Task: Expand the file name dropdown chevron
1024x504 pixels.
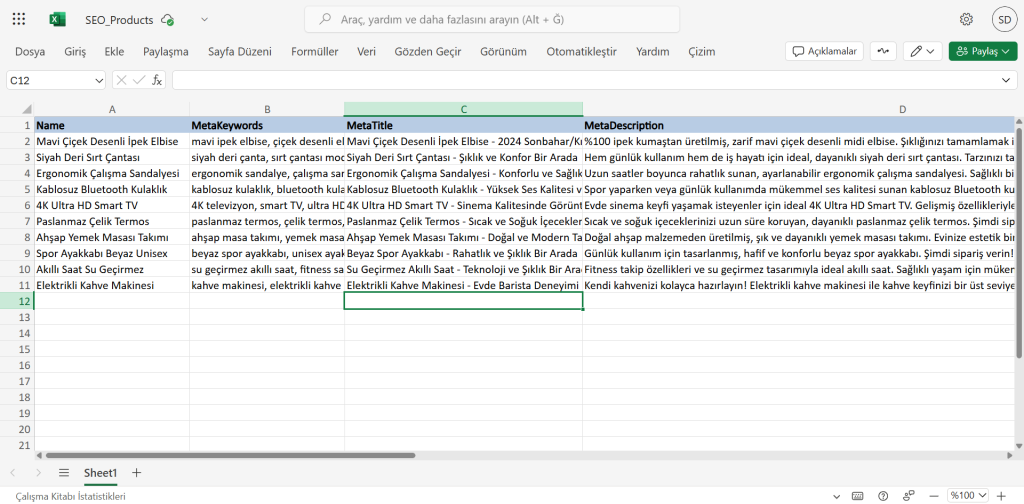Action: coord(204,20)
